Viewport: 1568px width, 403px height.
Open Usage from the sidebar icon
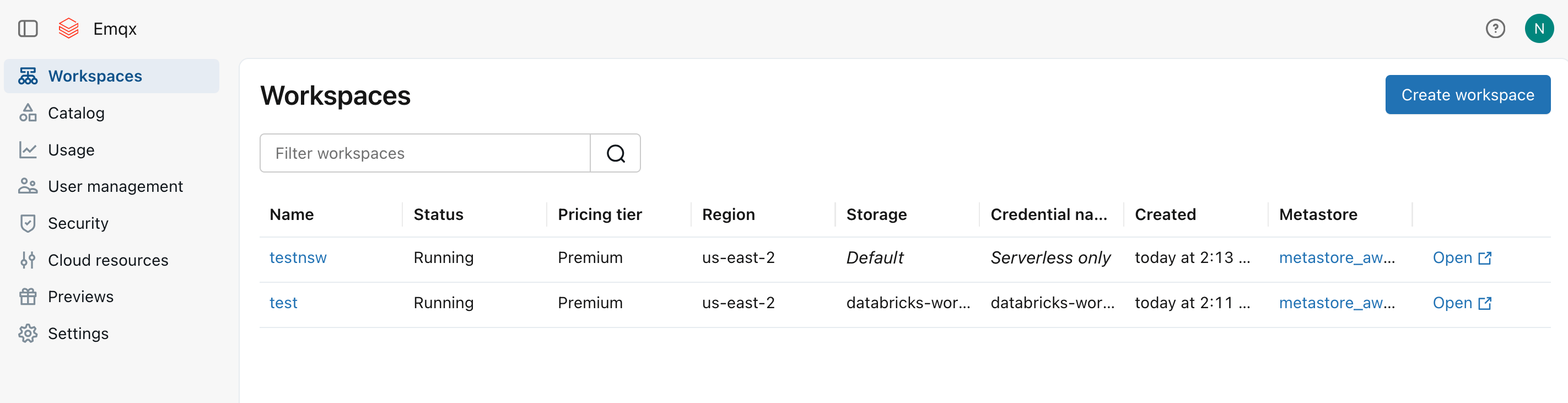(x=28, y=149)
